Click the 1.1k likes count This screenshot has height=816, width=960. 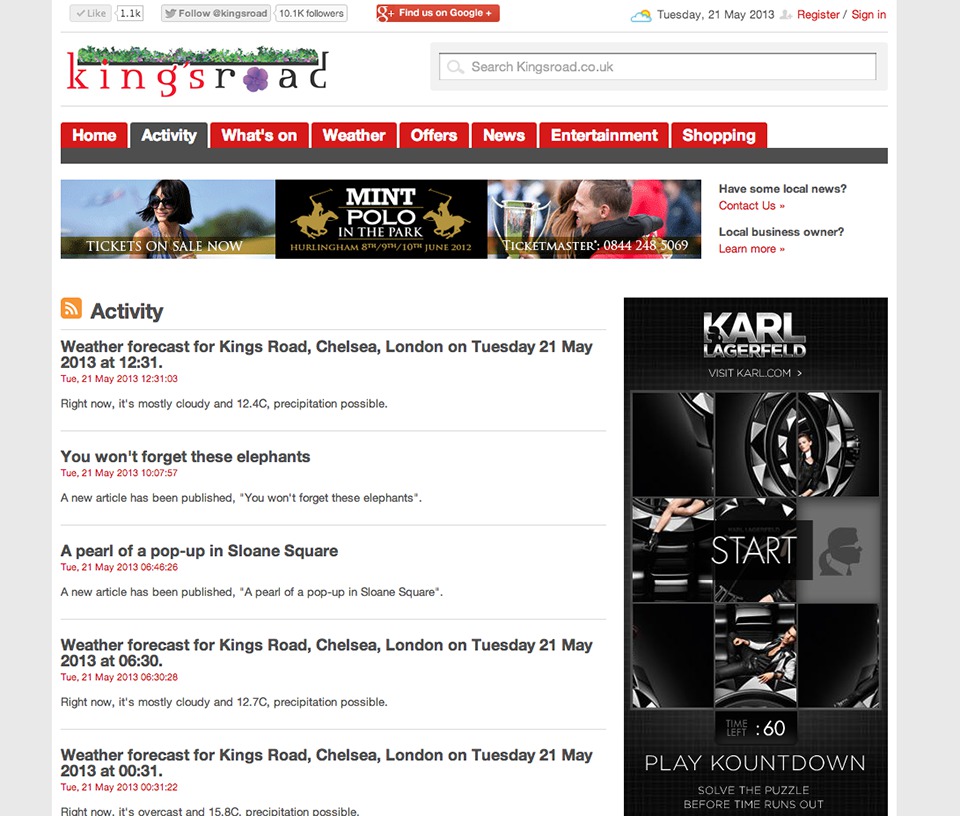click(130, 13)
